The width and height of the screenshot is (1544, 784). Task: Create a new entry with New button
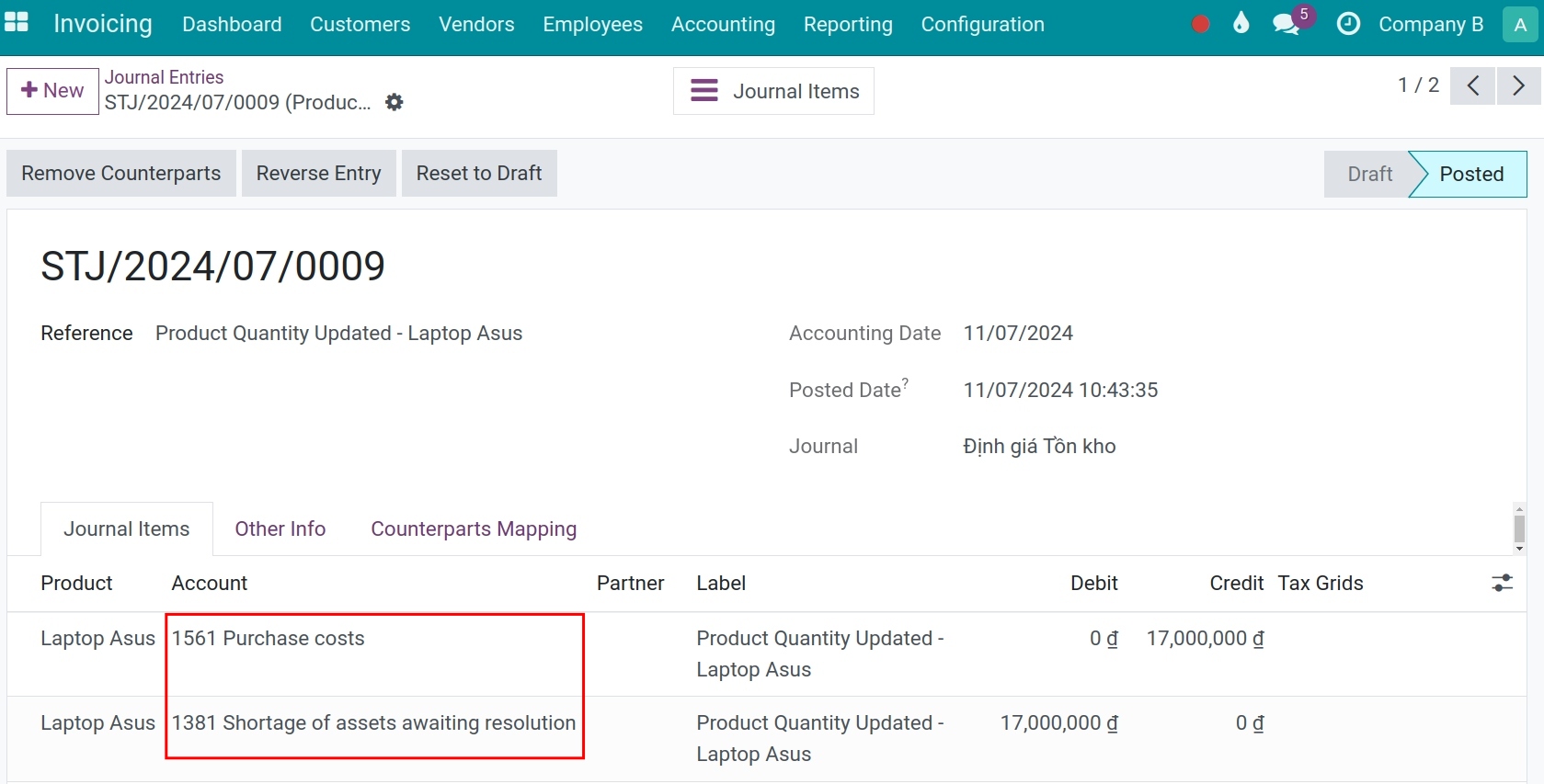point(52,90)
